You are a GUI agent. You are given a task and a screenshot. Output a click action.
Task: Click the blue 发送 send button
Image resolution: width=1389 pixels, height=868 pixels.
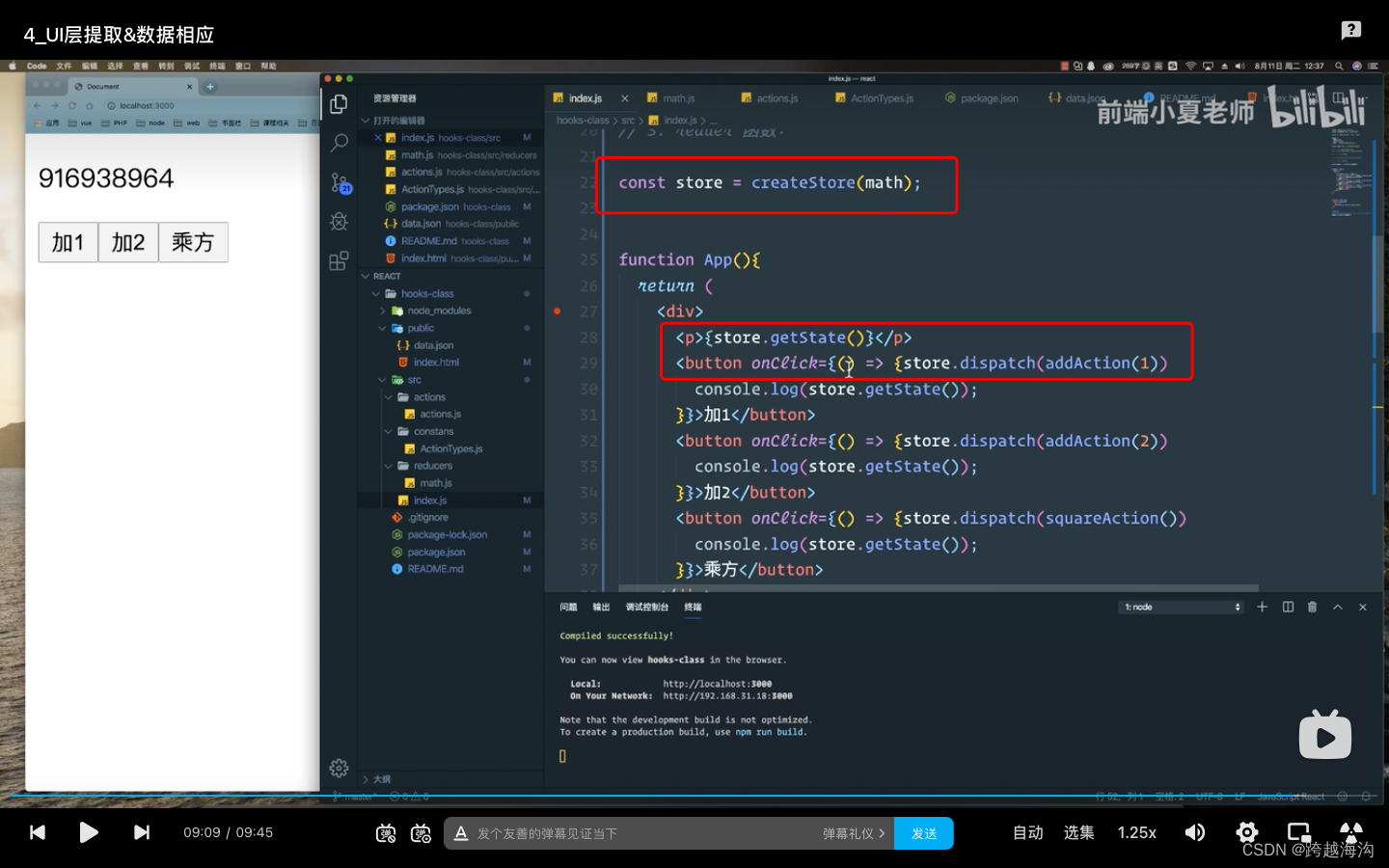click(924, 833)
